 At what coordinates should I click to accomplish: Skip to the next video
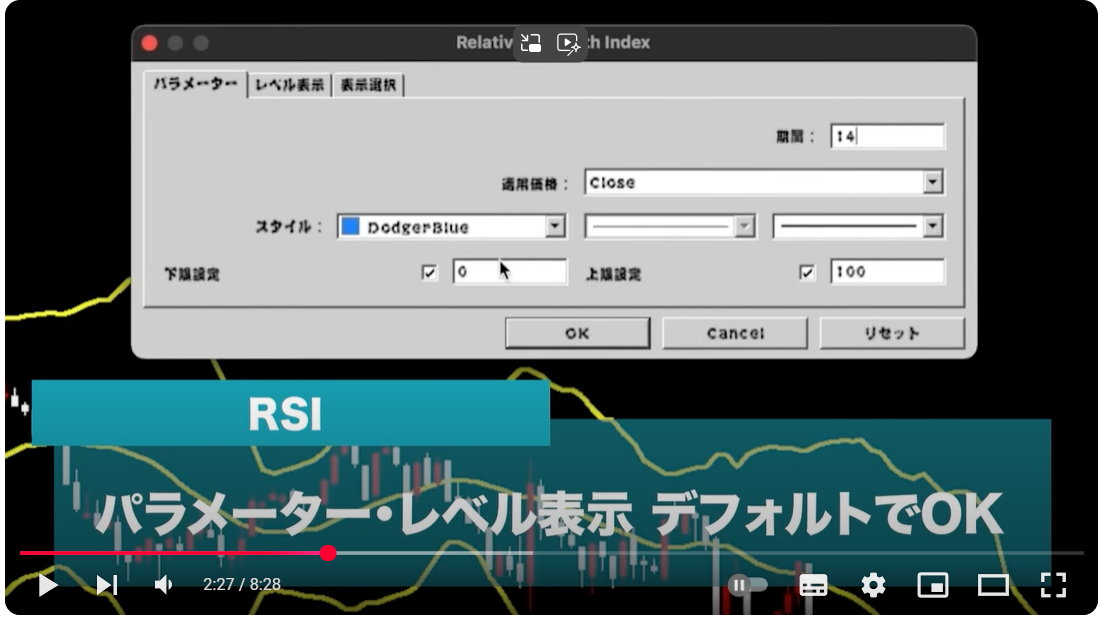point(107,585)
